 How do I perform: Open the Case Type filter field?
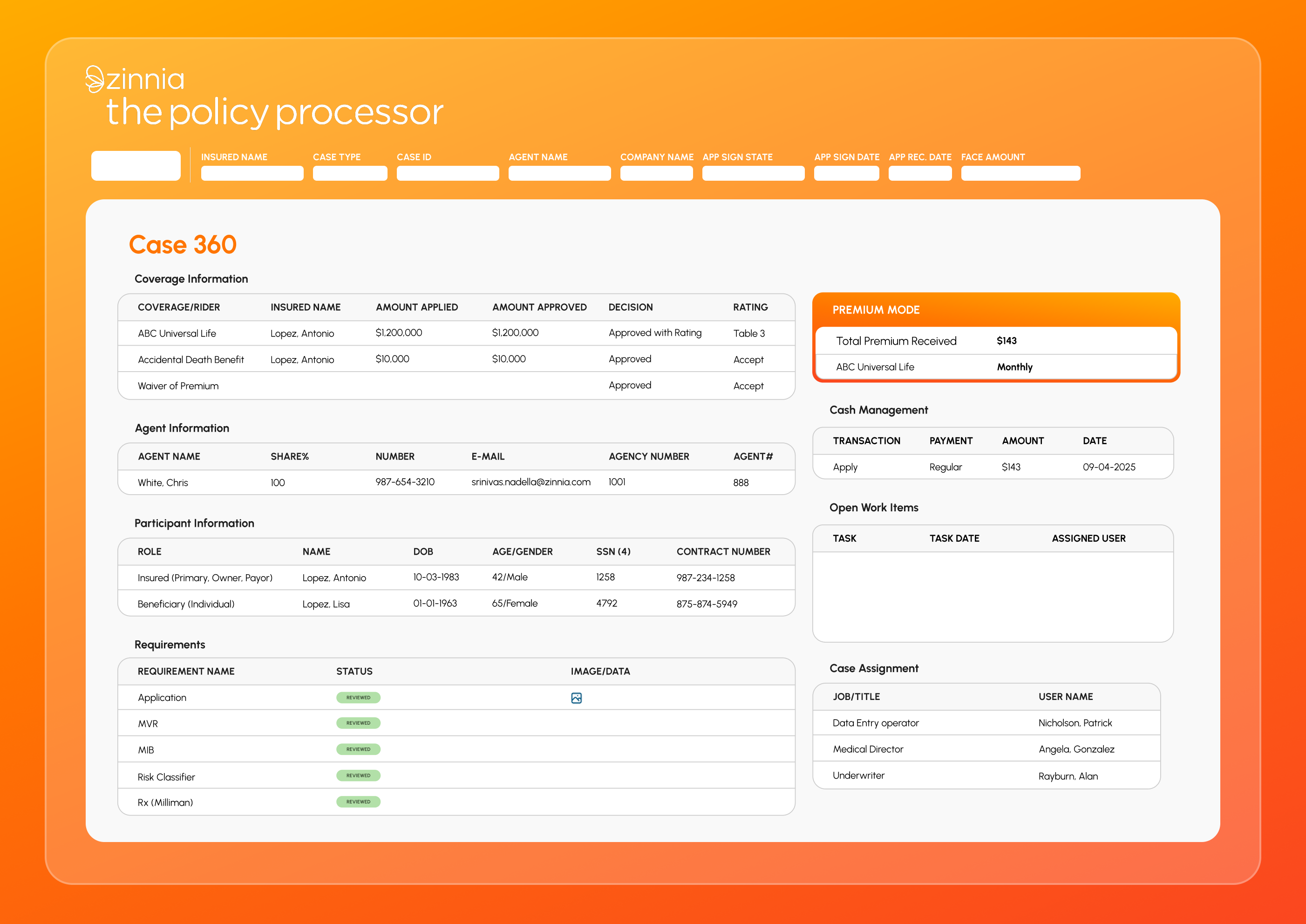point(350,173)
